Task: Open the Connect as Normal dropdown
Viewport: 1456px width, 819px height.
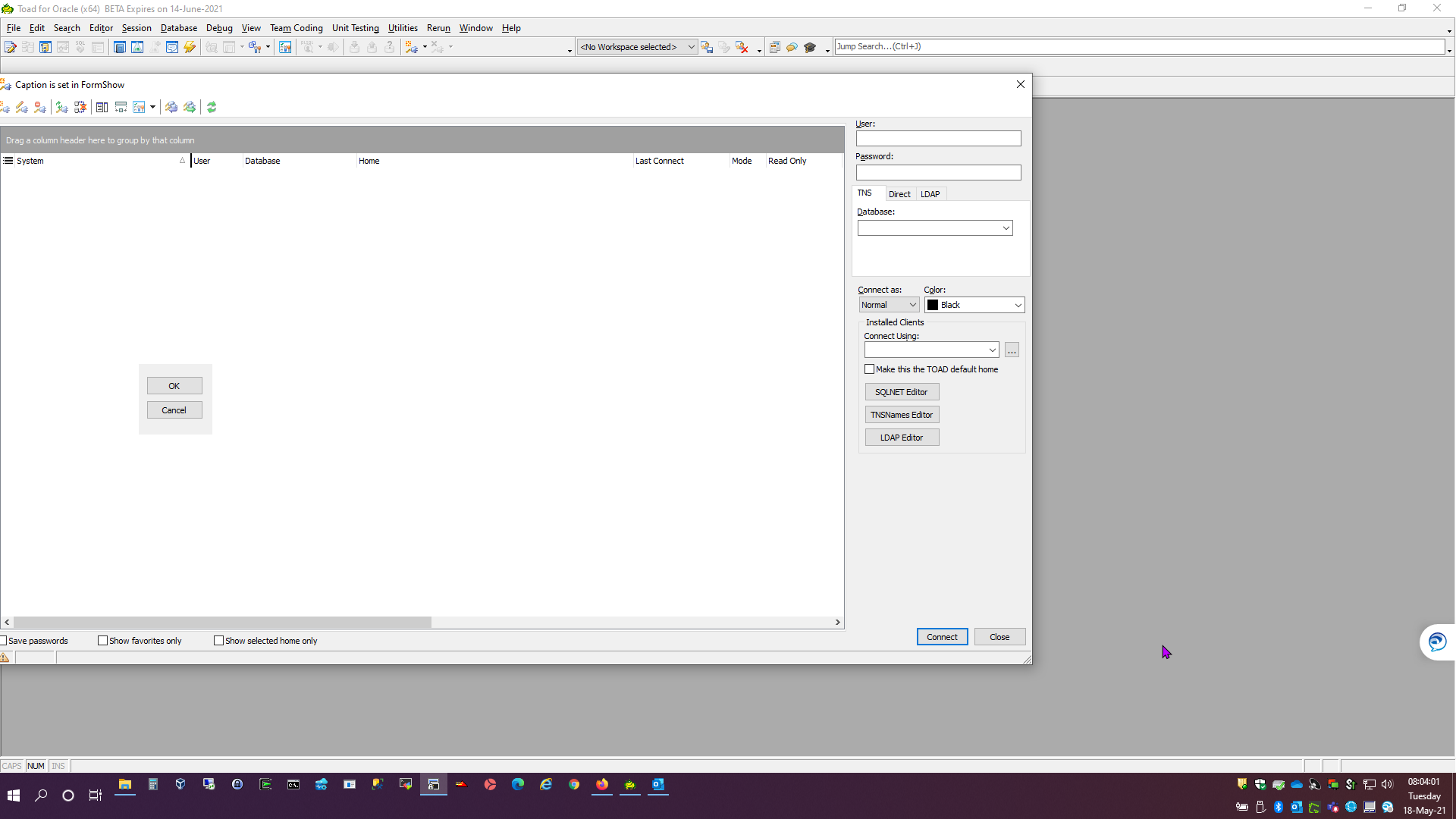Action: [x=889, y=305]
